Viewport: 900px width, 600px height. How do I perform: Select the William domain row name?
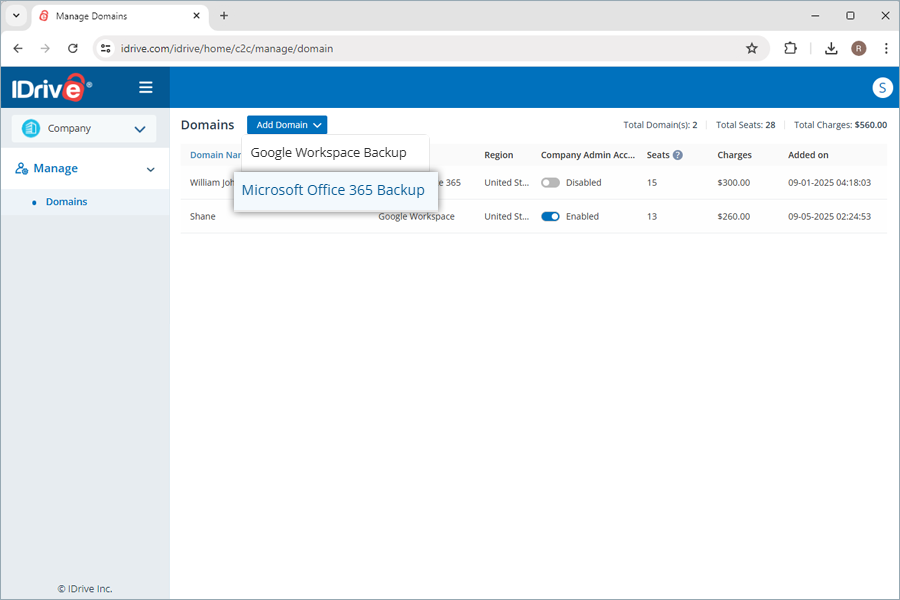click(x=212, y=183)
